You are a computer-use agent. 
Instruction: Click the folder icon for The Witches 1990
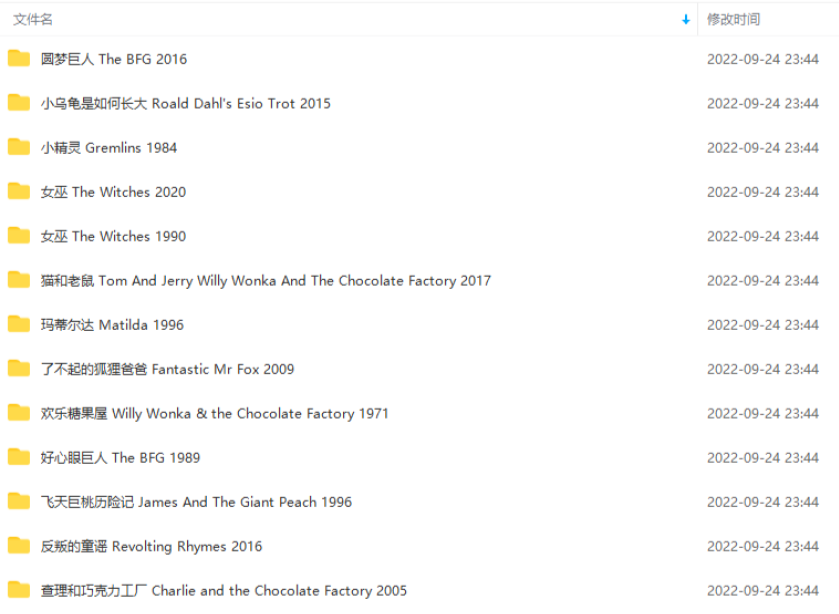19,236
